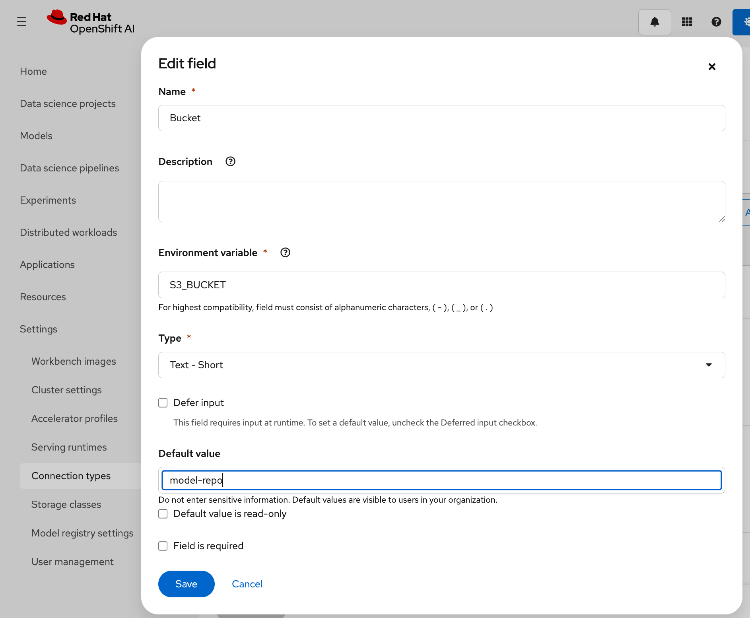Focus the Environment variable input field

tap(441, 285)
